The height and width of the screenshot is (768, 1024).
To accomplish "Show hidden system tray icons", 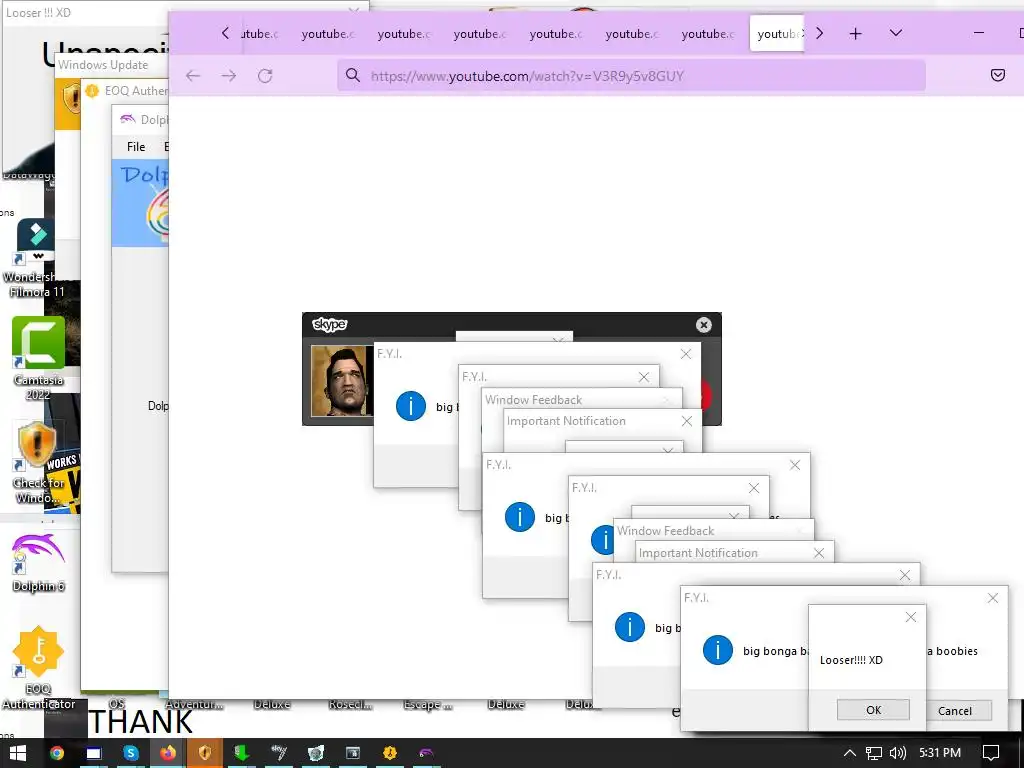I will click(849, 753).
